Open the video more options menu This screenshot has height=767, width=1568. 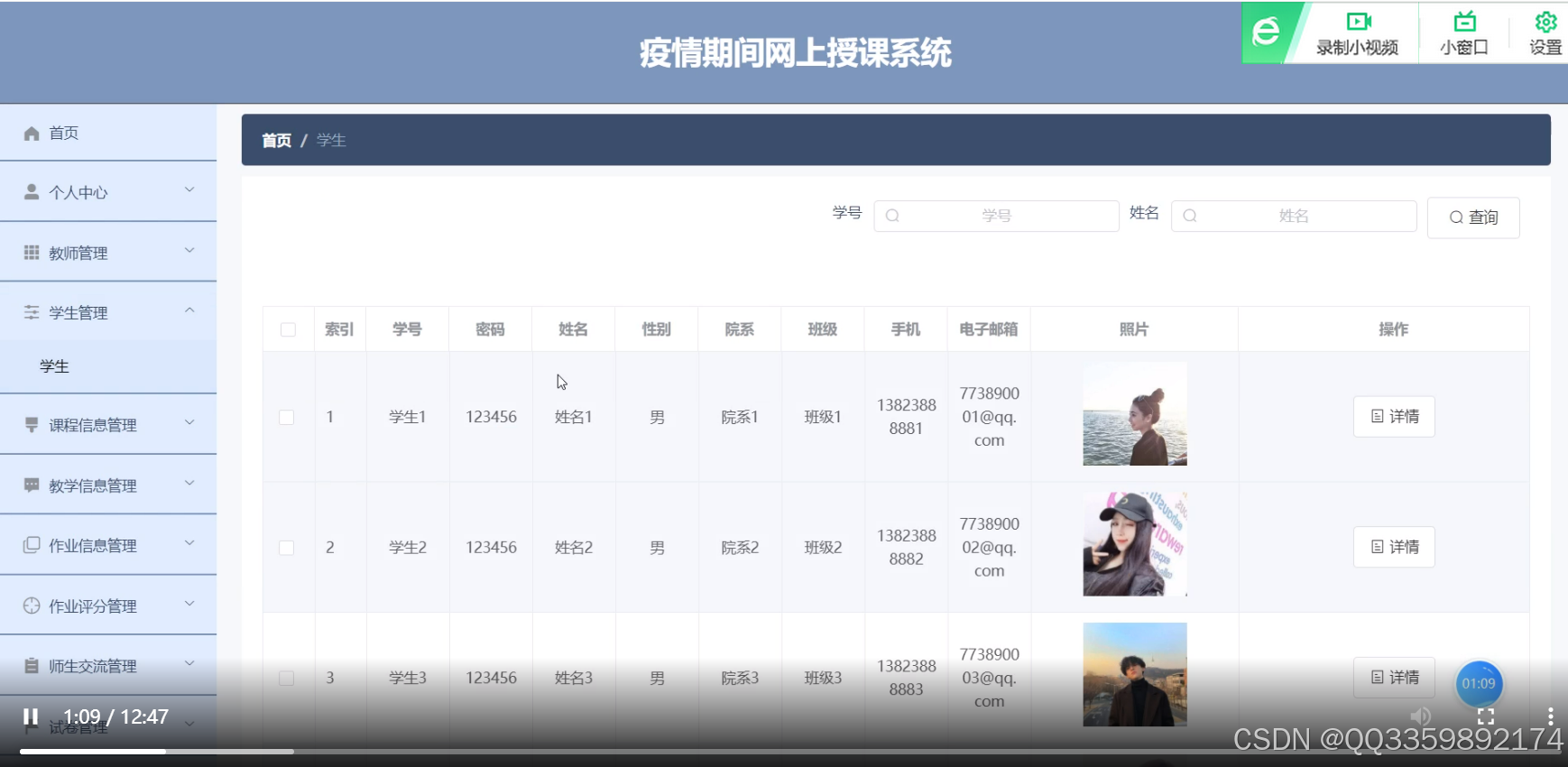1550,716
